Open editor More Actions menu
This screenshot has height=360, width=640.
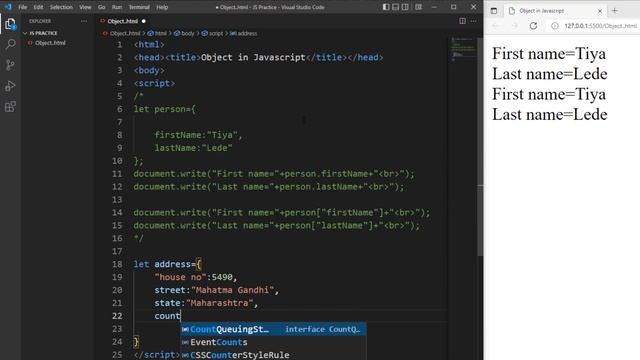[473, 21]
